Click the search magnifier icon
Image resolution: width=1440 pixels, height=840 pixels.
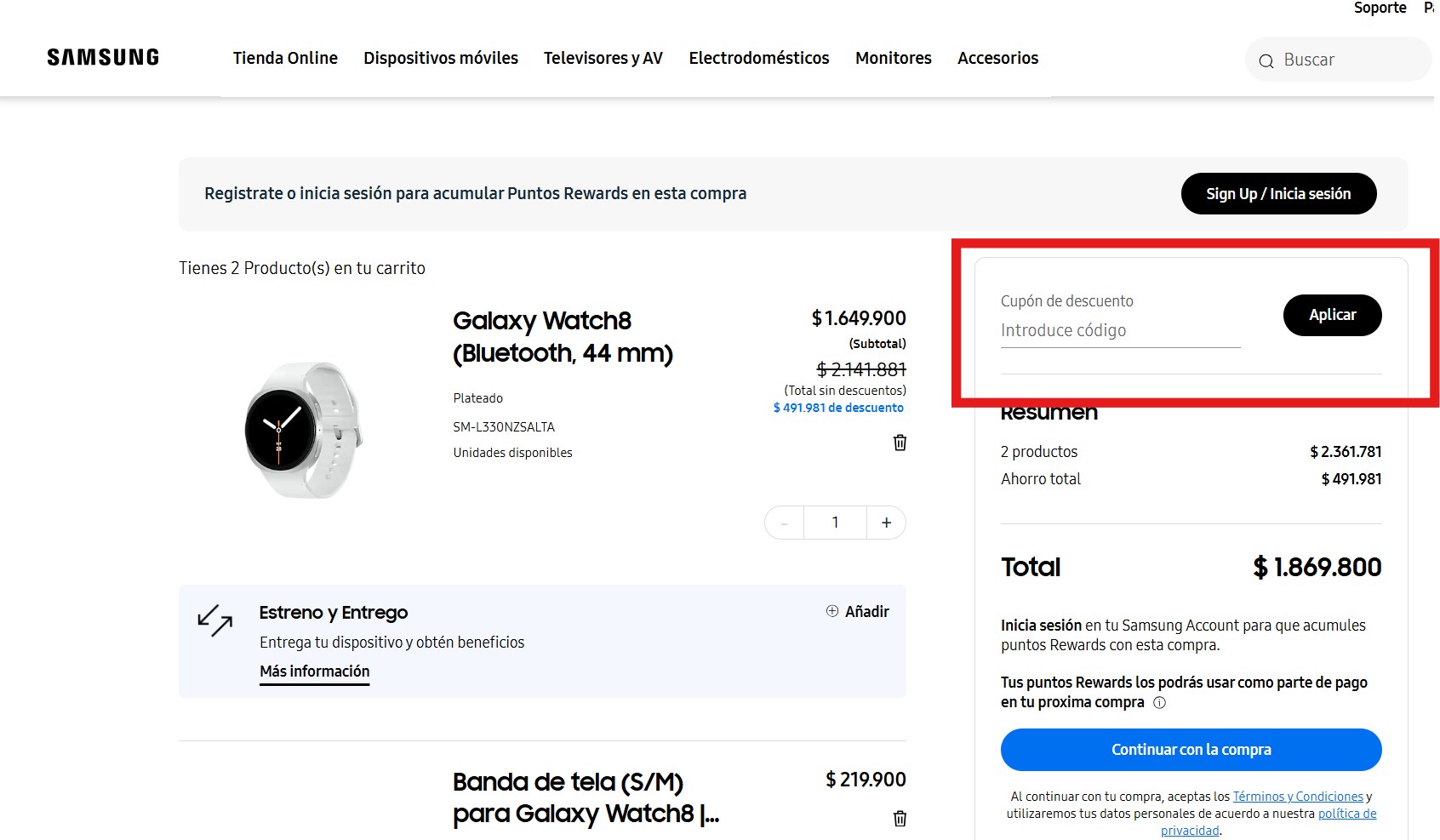click(1266, 60)
